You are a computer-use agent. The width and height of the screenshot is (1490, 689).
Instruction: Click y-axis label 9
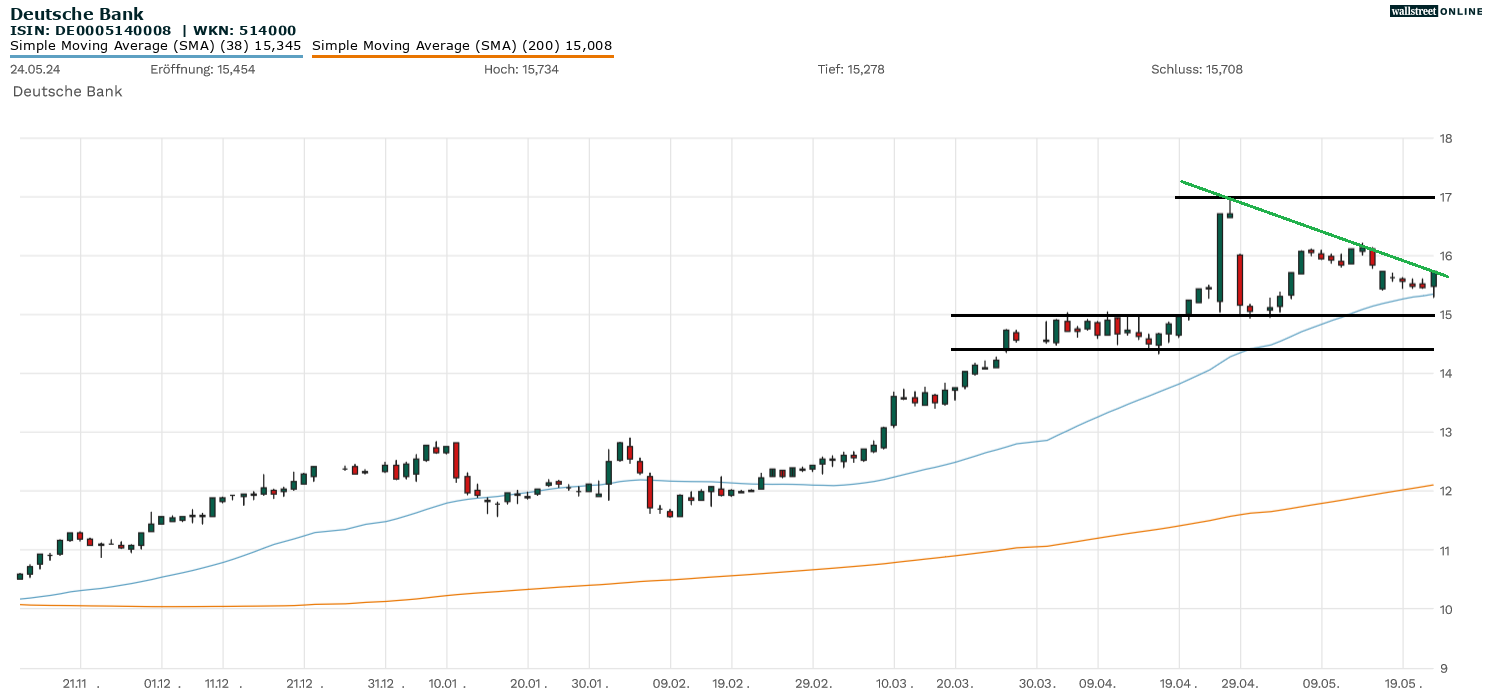pyautogui.click(x=1445, y=668)
